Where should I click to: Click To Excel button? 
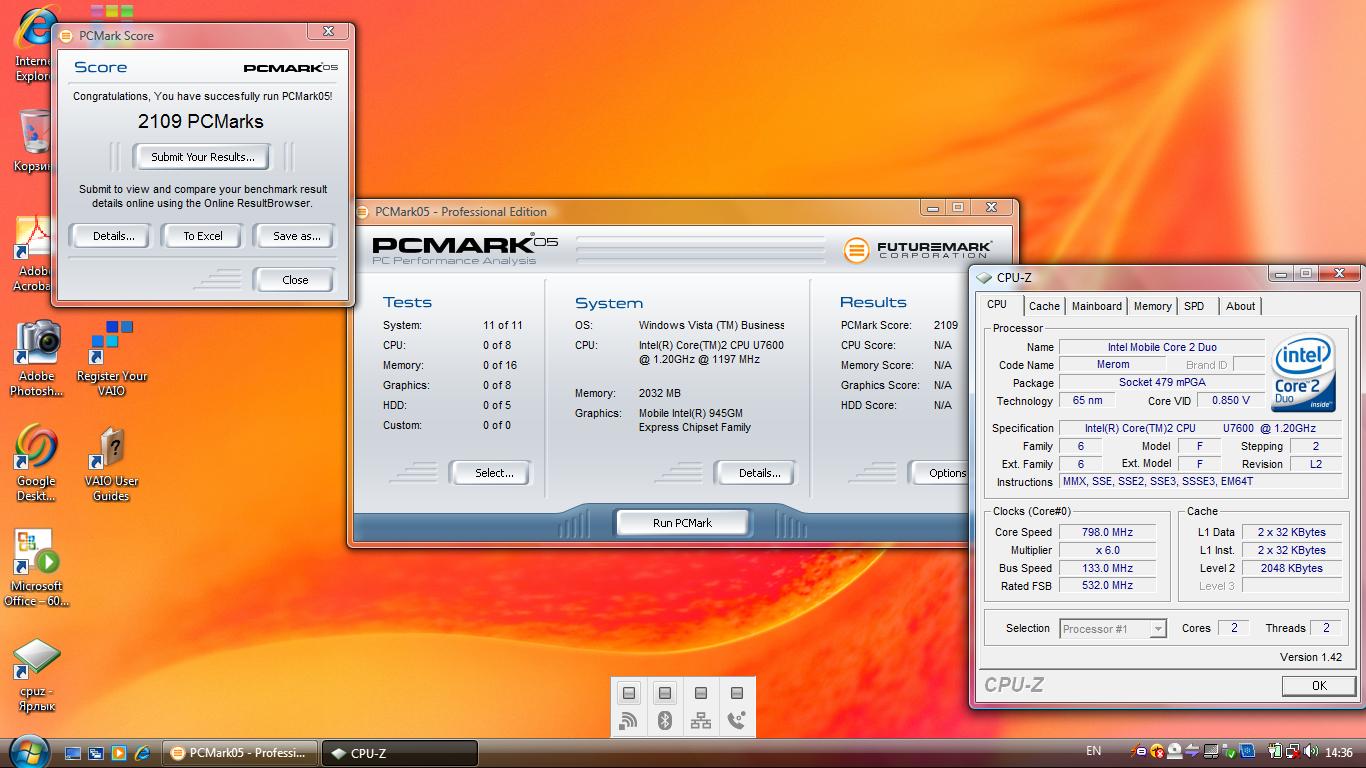[x=203, y=236]
